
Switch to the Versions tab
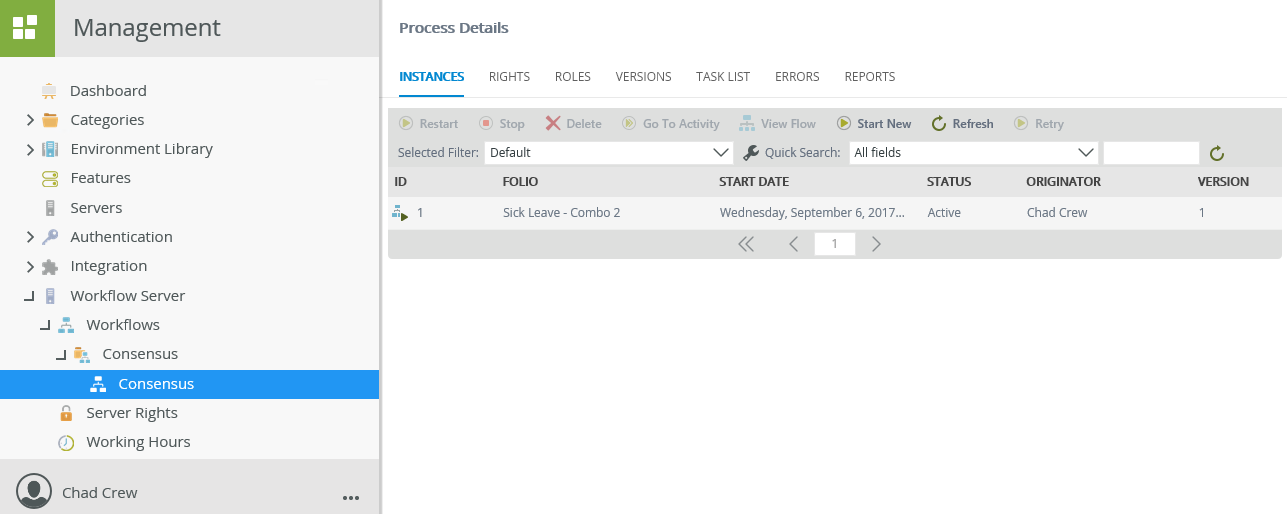tap(643, 77)
